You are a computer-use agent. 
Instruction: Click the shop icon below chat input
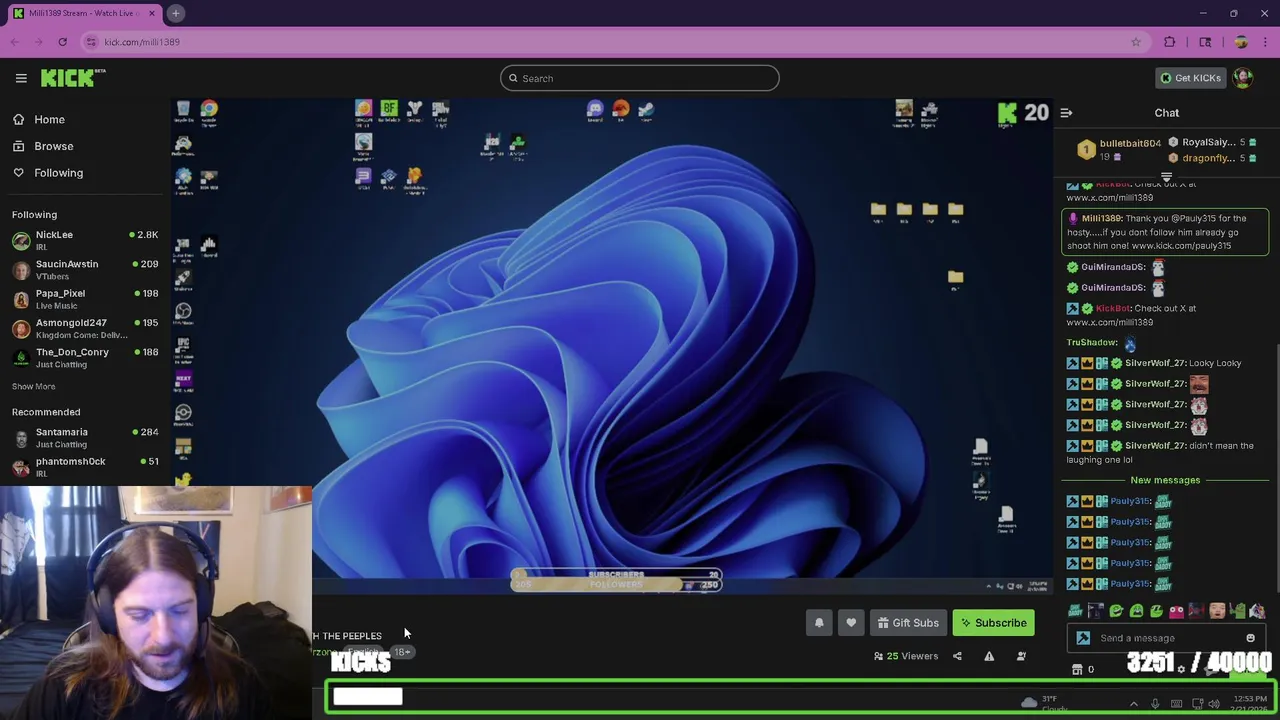tap(1077, 669)
